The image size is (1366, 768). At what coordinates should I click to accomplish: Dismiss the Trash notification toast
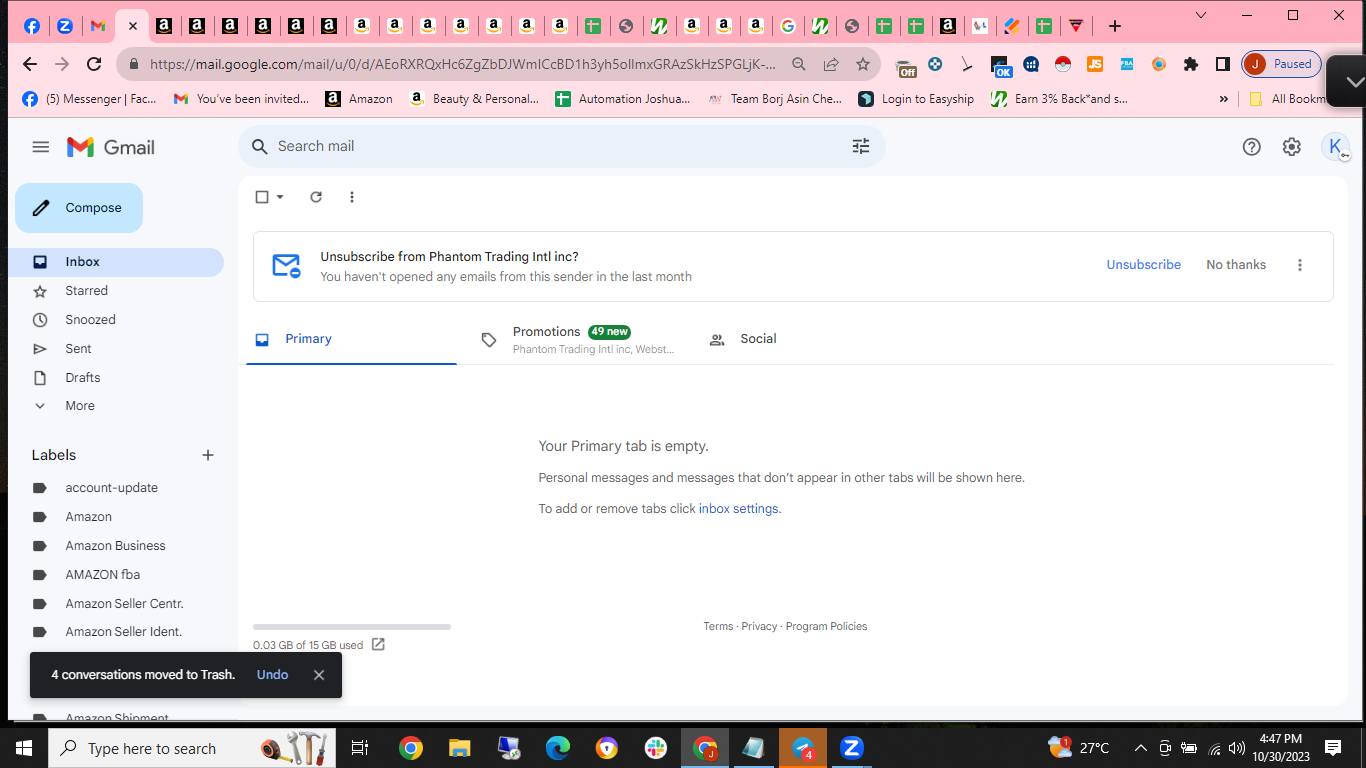[319, 675]
